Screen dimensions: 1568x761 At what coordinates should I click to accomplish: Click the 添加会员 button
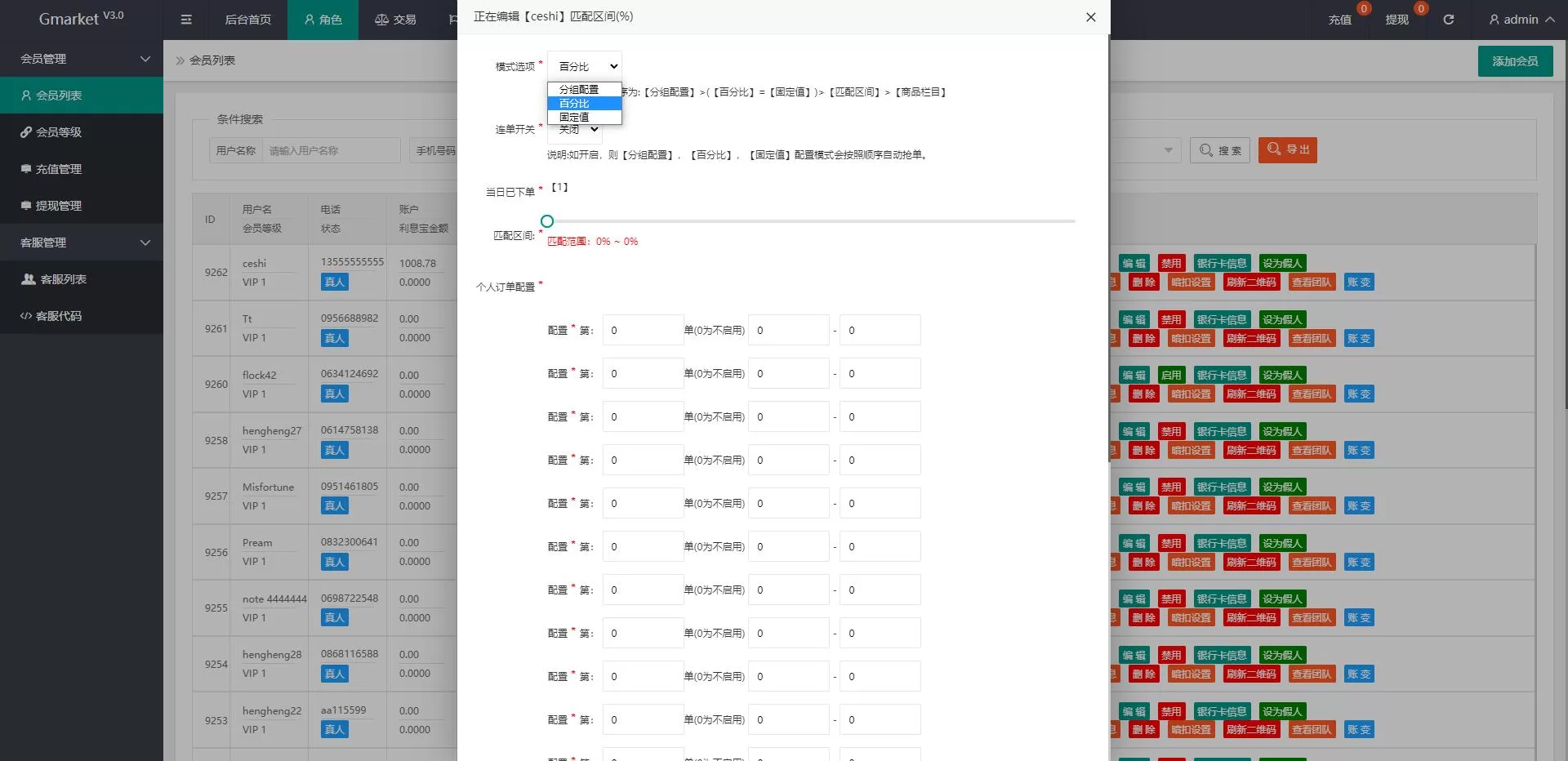click(x=1515, y=61)
